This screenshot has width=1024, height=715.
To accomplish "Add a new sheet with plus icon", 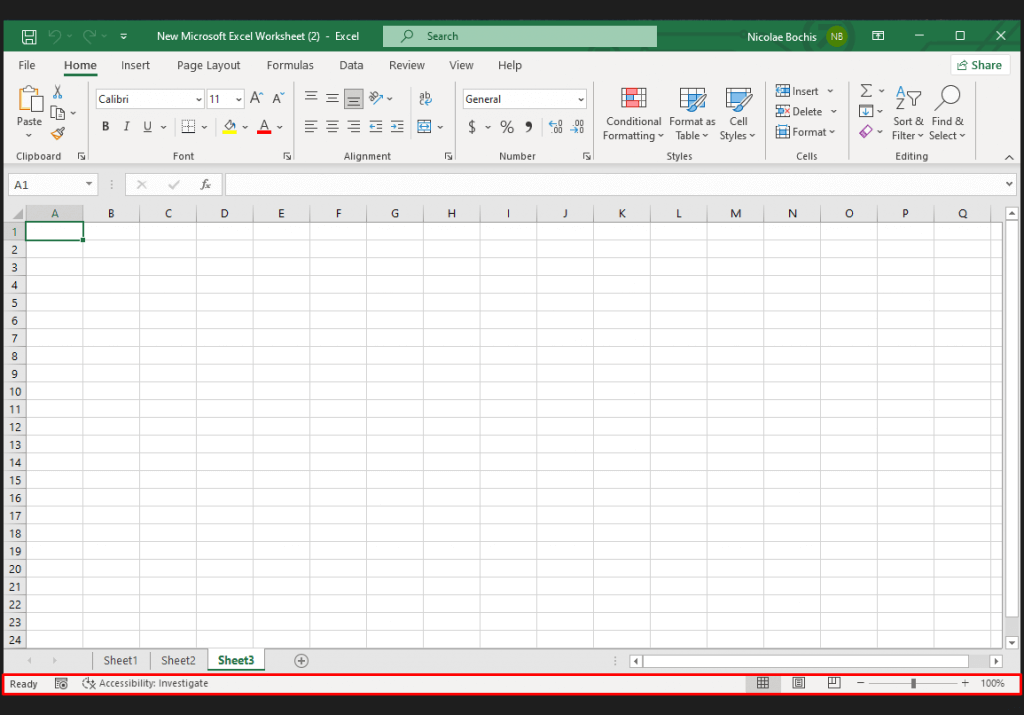I will pyautogui.click(x=301, y=661).
